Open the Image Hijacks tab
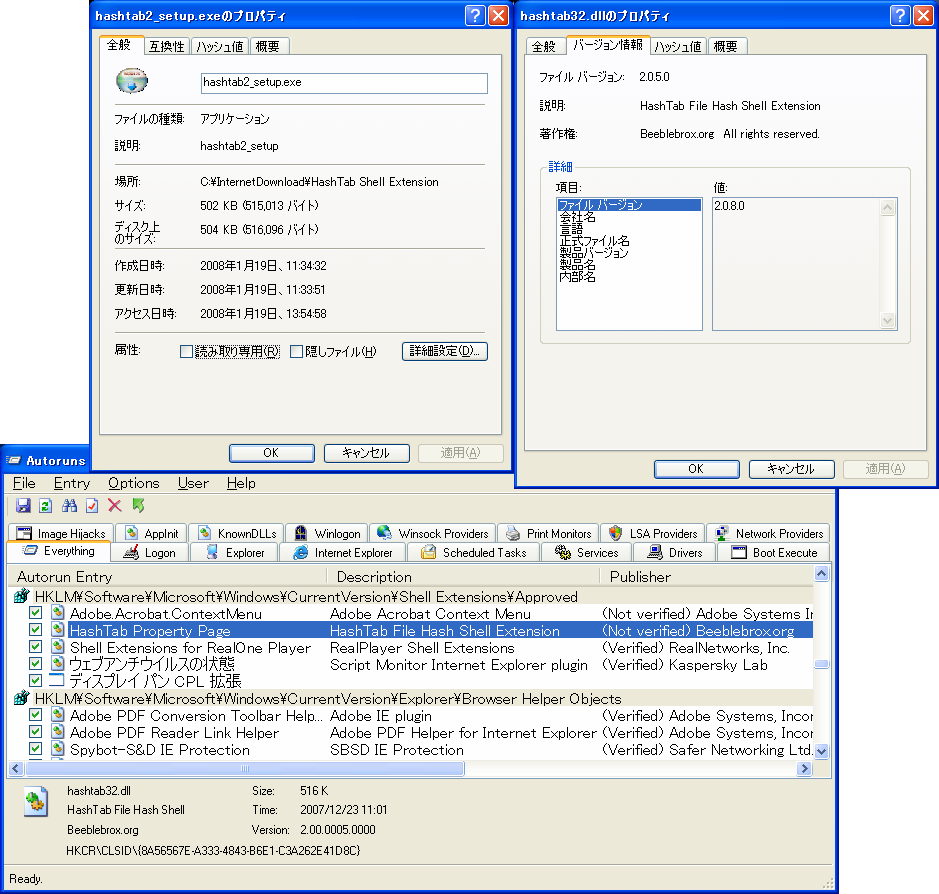The width and height of the screenshot is (939, 894). (x=60, y=533)
